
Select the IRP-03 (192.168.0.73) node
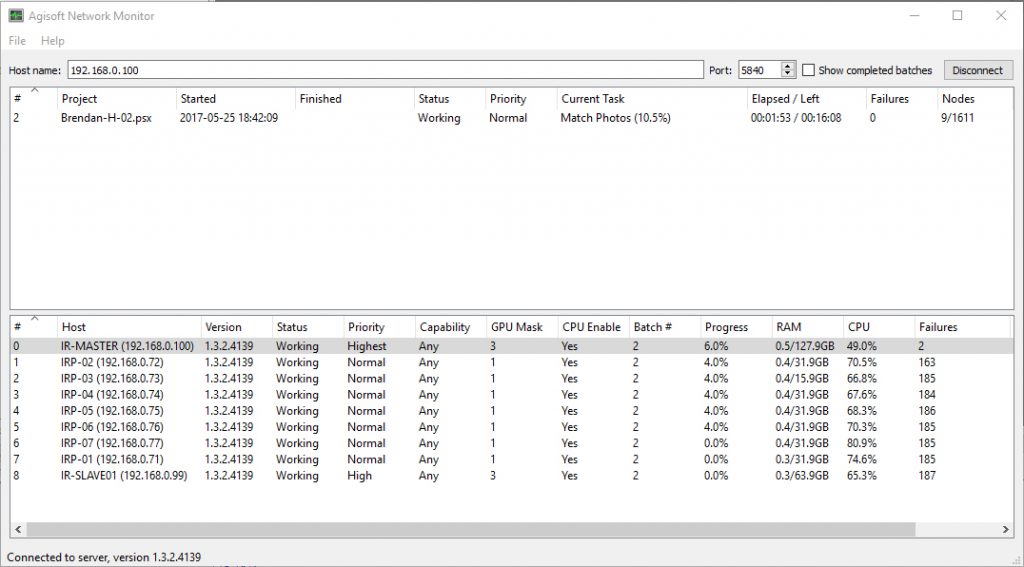pyautogui.click(x=511, y=378)
